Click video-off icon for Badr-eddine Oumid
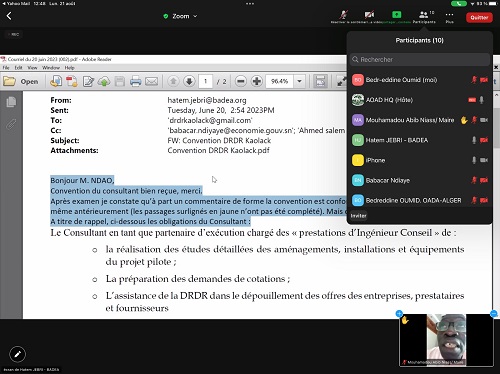500x374 pixels. (484, 80)
